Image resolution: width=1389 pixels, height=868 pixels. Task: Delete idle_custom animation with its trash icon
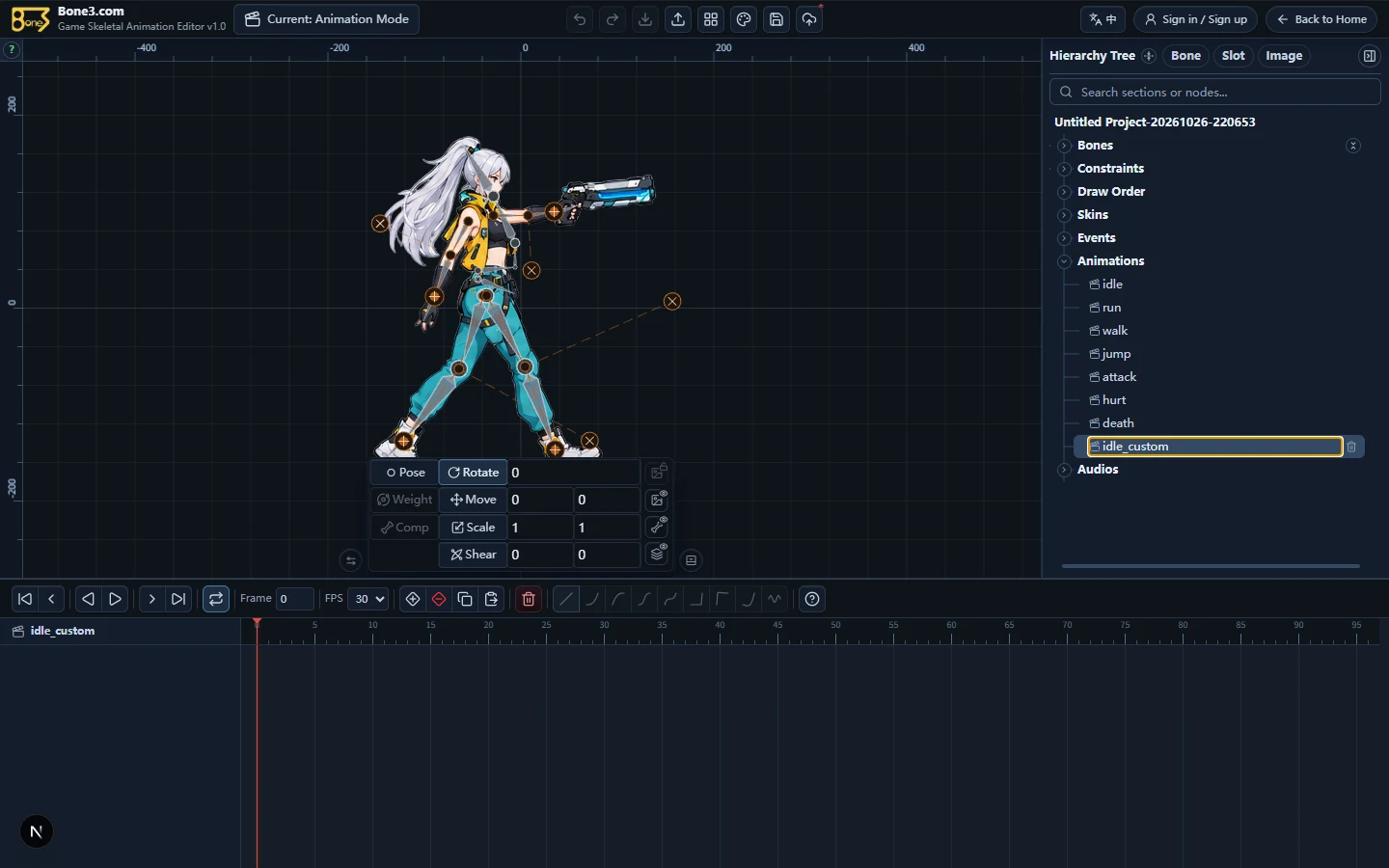[x=1351, y=447]
